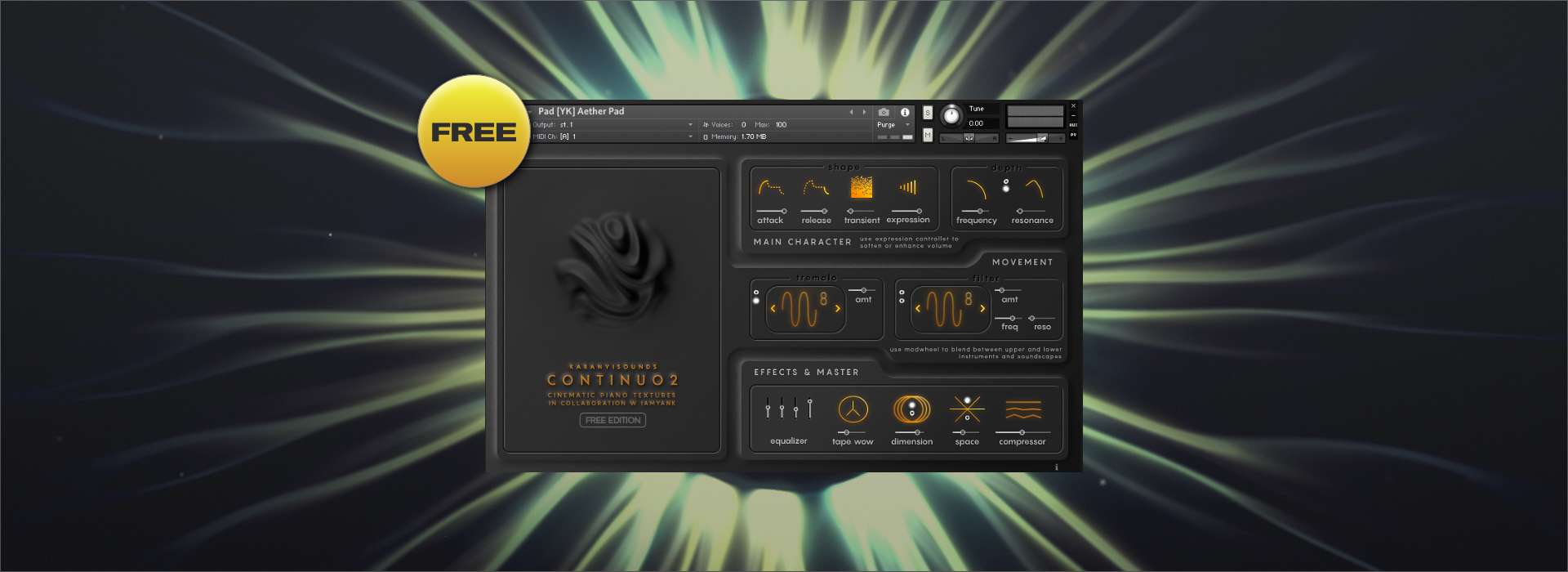This screenshot has width=1568, height=572.
Task: Click the compressor wavy lines icon
Action: point(1022,409)
